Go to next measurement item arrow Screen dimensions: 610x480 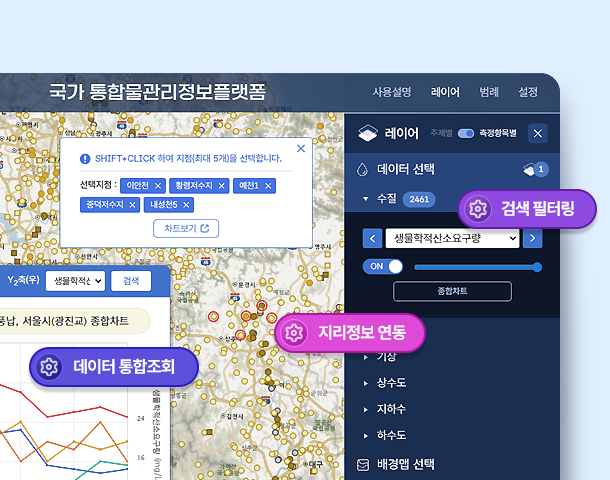click(x=533, y=238)
